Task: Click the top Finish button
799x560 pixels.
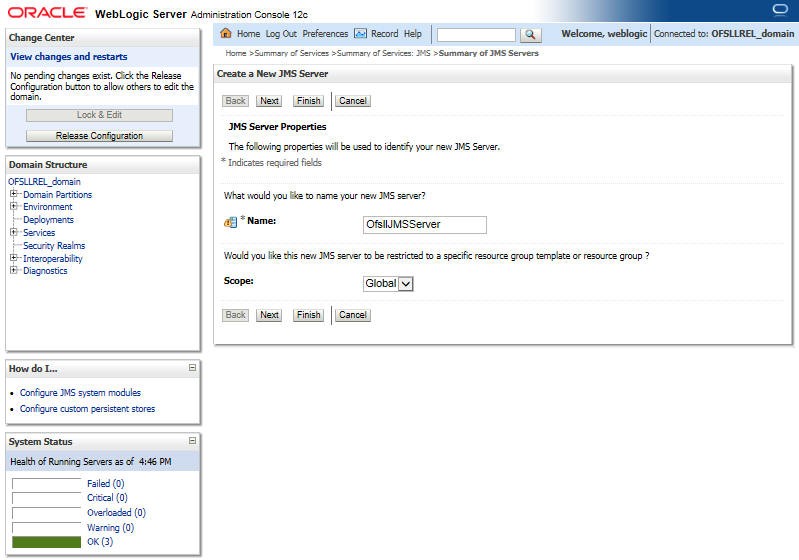Action: click(308, 101)
